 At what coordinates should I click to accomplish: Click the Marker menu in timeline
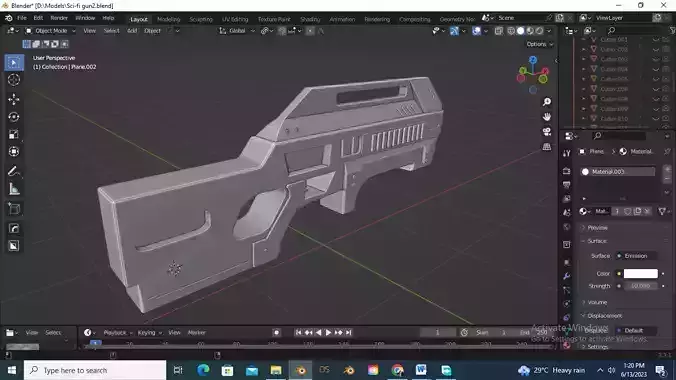197,333
